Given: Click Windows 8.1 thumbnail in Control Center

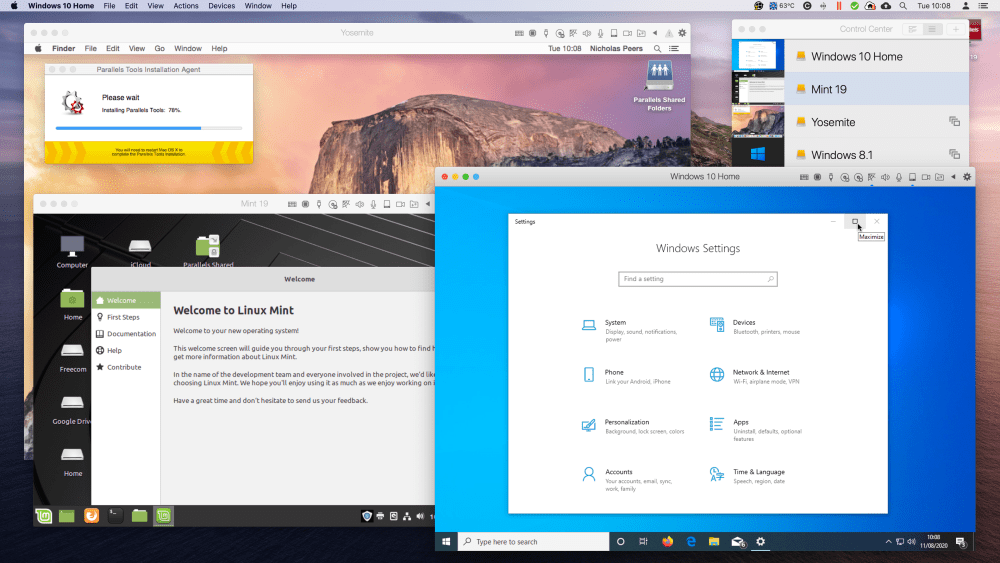Looking at the screenshot, I should [758, 154].
